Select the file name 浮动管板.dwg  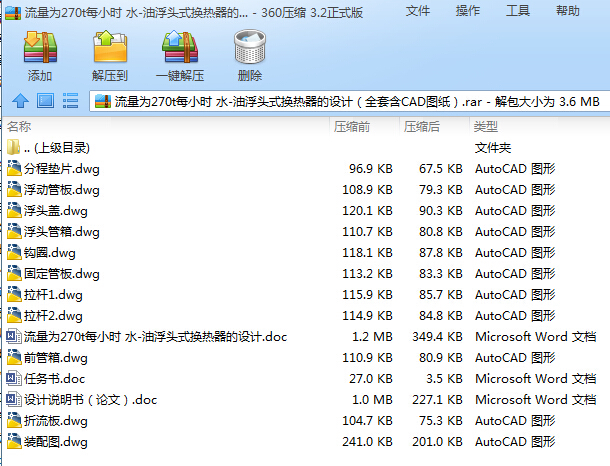tap(62, 190)
